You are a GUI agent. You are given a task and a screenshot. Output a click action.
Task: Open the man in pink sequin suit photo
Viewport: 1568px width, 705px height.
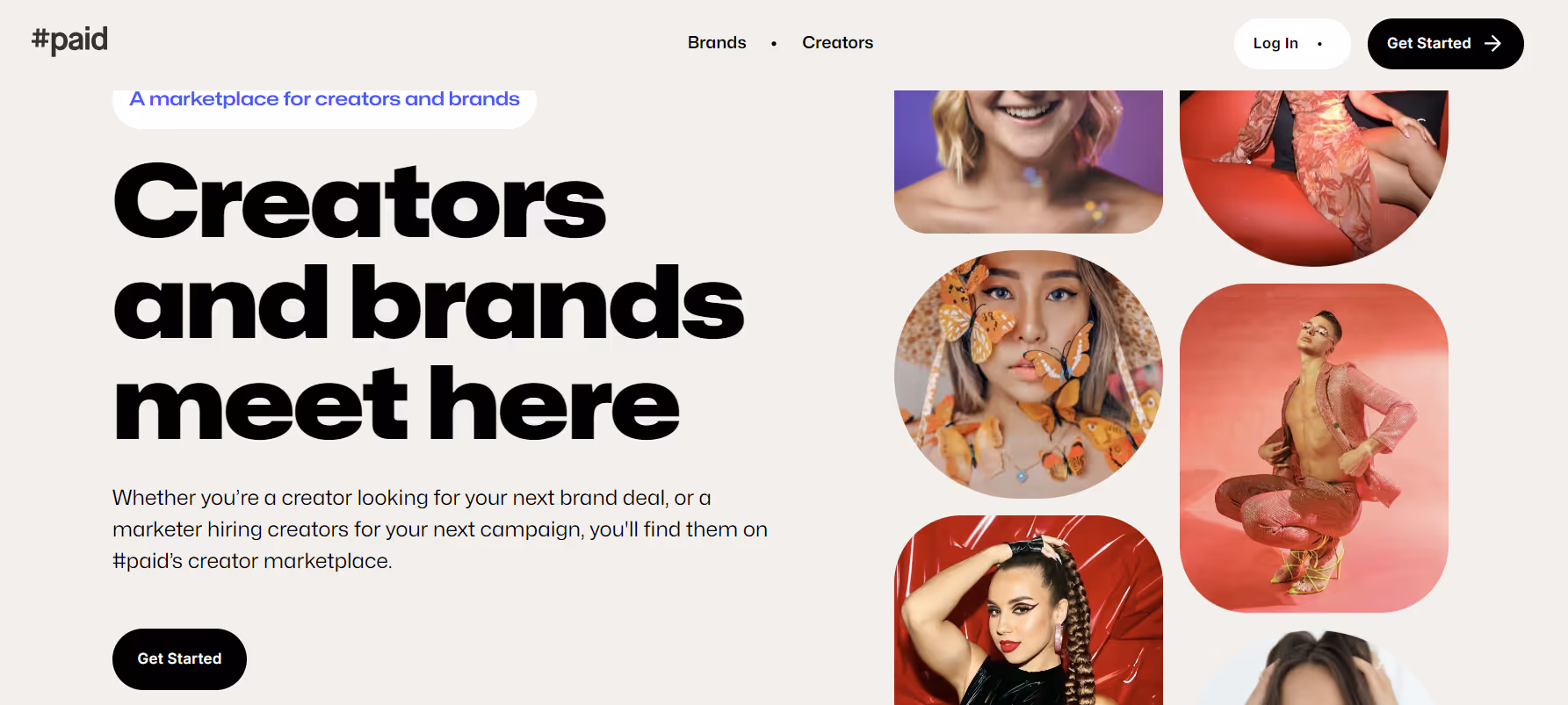coord(1314,448)
